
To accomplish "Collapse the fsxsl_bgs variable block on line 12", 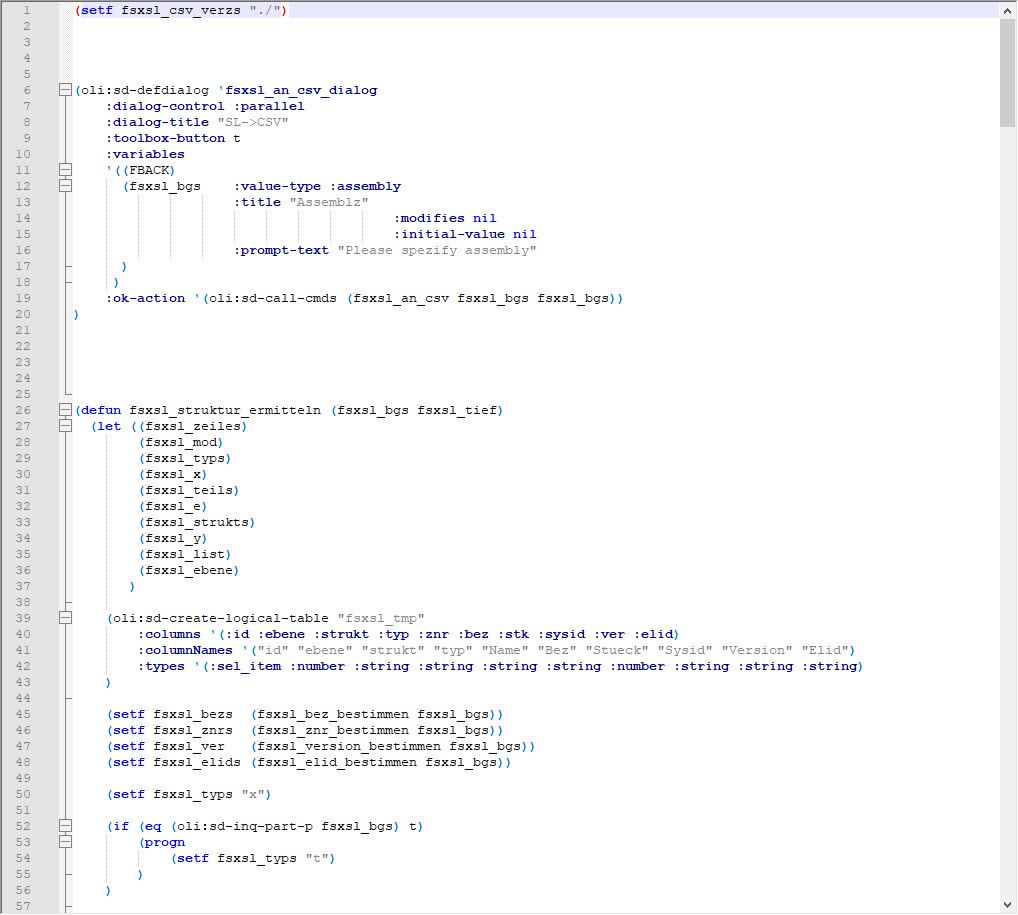I will pos(66,186).
